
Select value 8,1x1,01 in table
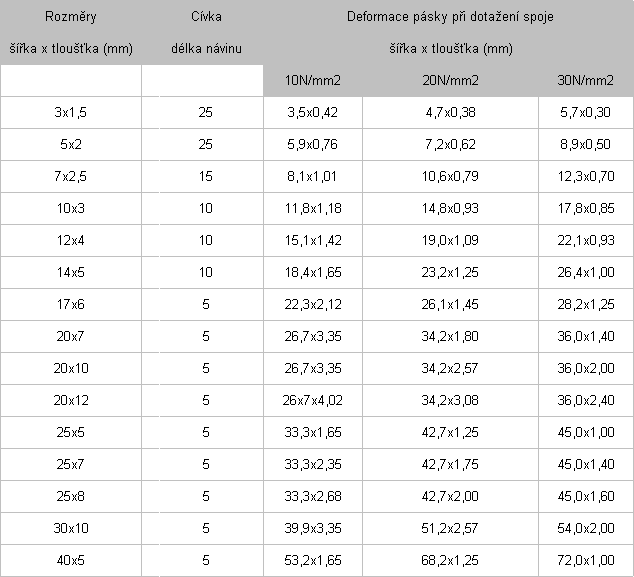coord(313,176)
